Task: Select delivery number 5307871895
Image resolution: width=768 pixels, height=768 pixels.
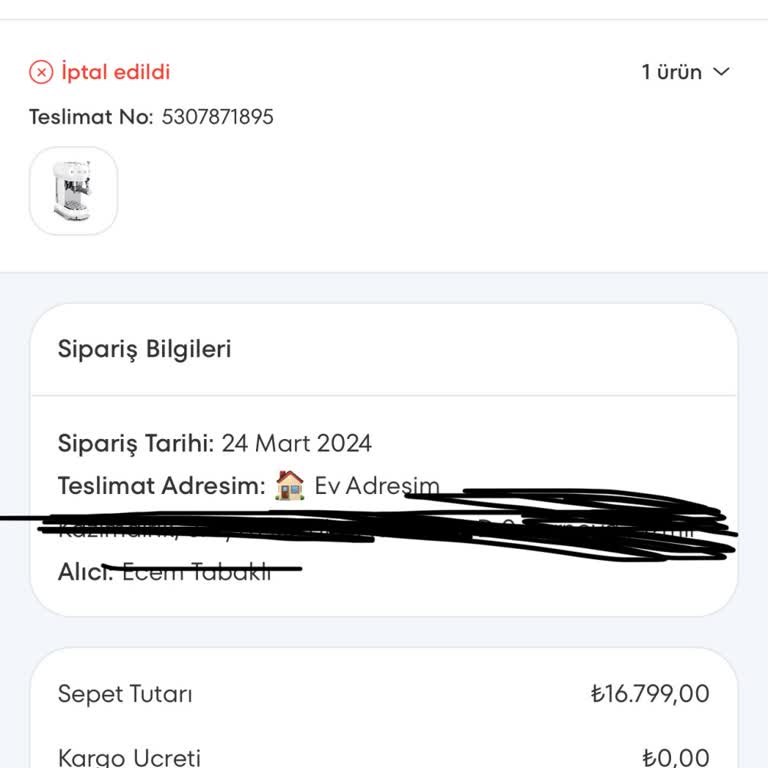Action: tap(217, 117)
